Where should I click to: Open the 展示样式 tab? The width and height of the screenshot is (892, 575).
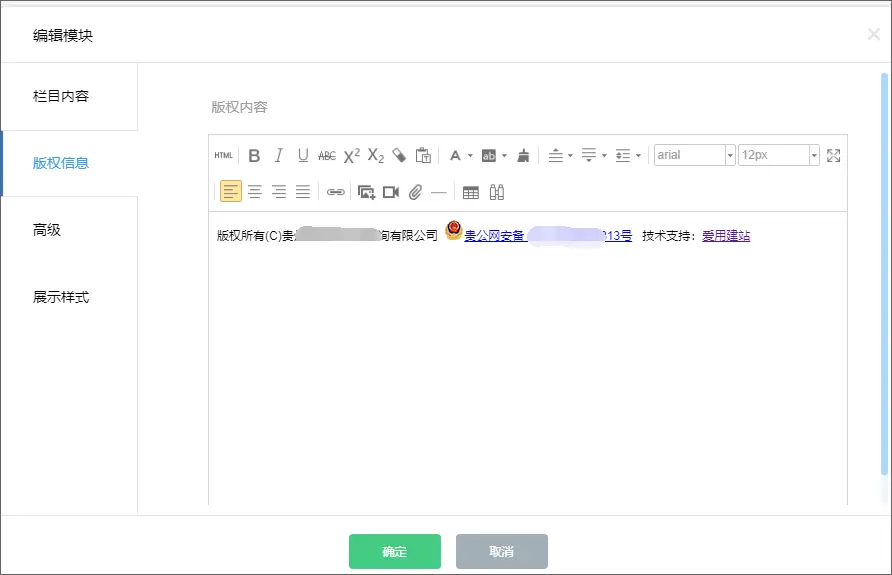[x=61, y=298]
